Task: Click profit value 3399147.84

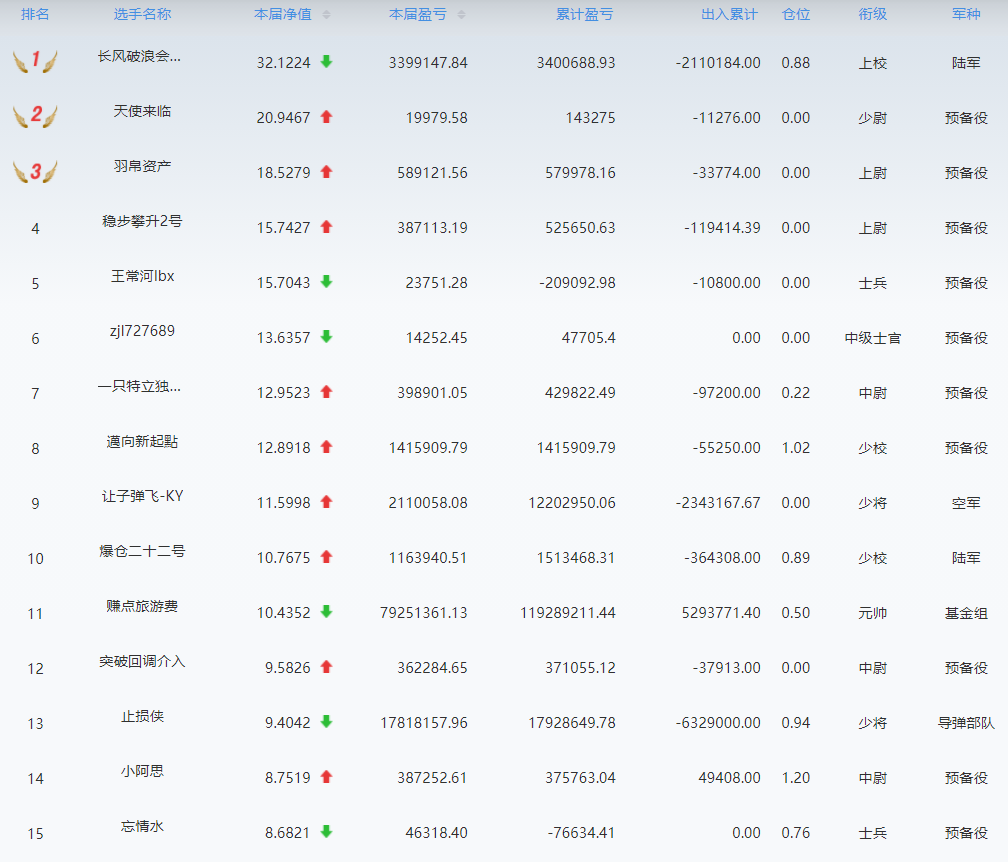Action: coord(428,63)
